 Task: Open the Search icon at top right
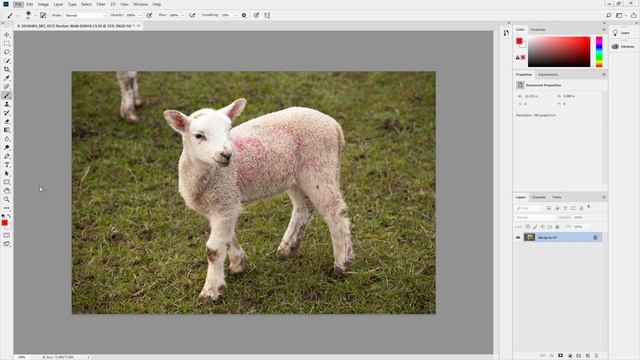point(608,15)
